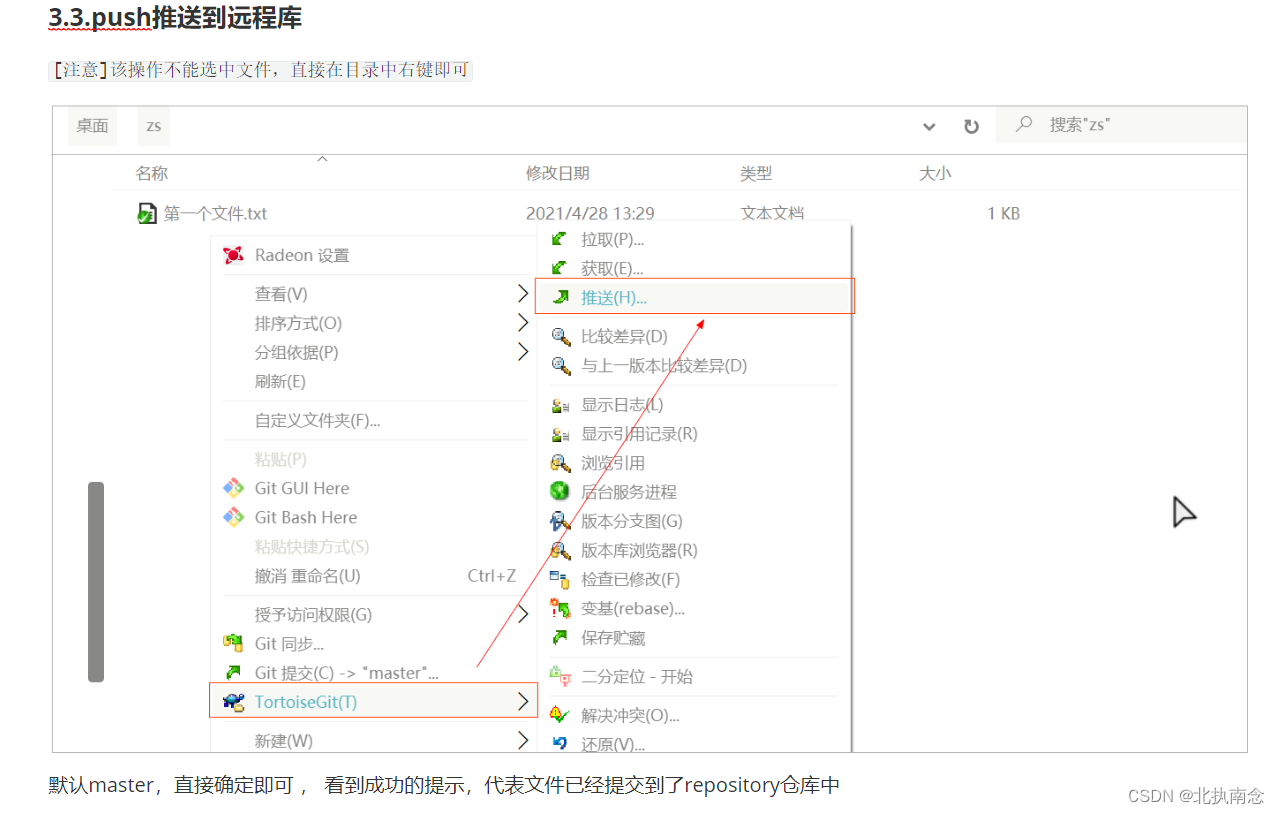The width and height of the screenshot is (1280, 814).
Task: Click the 1 KB size value
Action: click(1003, 213)
